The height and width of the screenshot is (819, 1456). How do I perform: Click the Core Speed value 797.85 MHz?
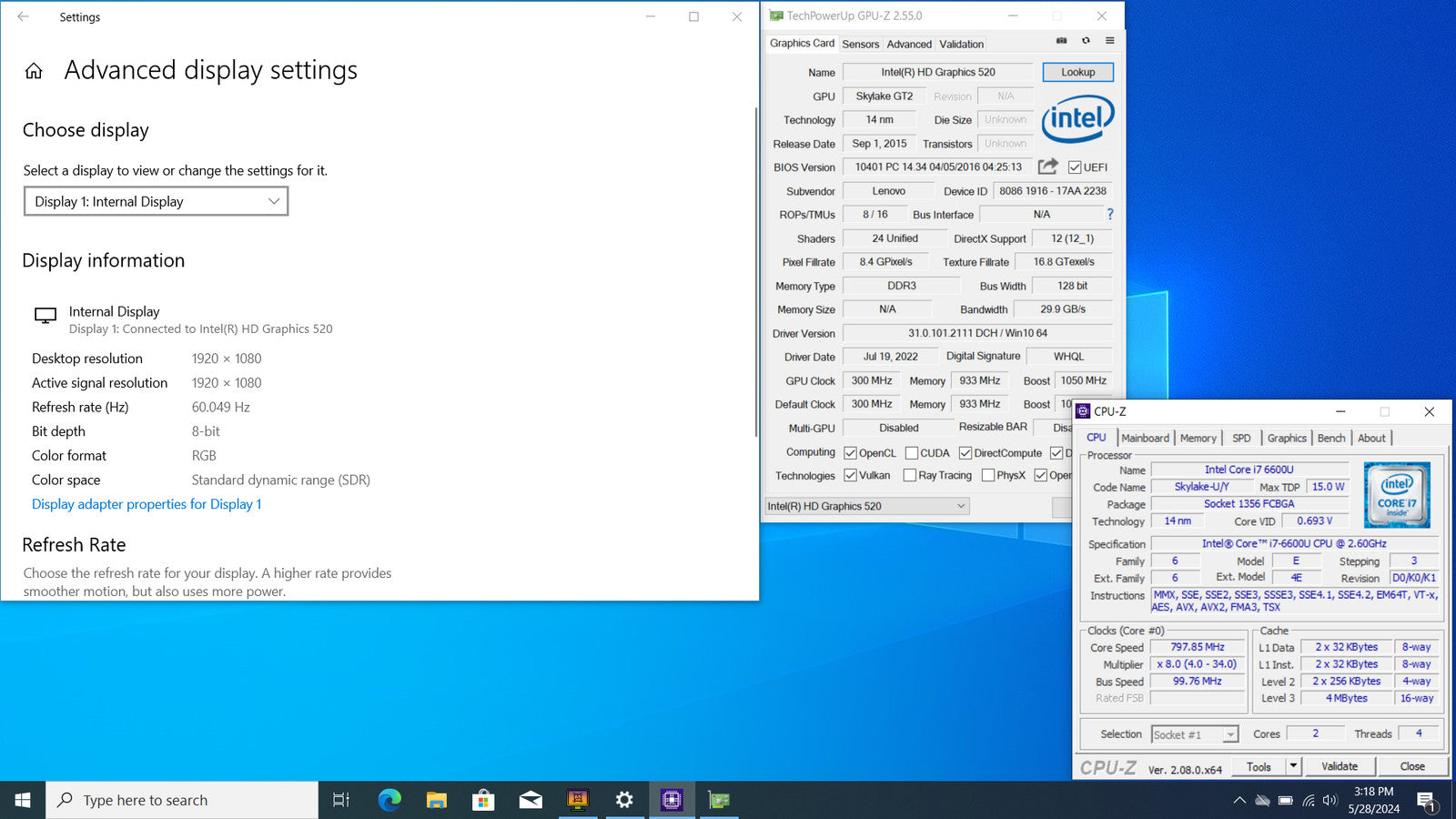coord(1197,647)
